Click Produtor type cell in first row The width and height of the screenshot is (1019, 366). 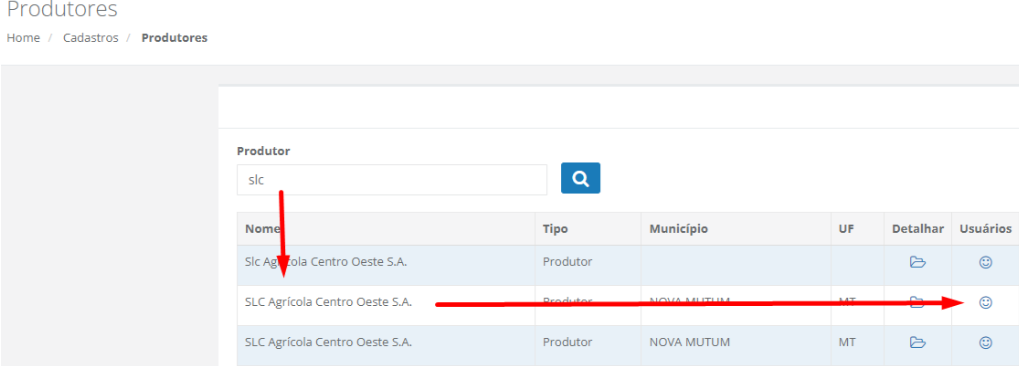(x=567, y=263)
